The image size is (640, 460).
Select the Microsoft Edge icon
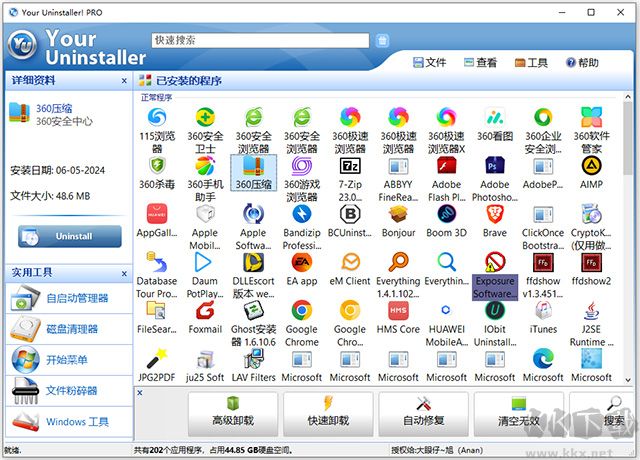tap(543, 358)
